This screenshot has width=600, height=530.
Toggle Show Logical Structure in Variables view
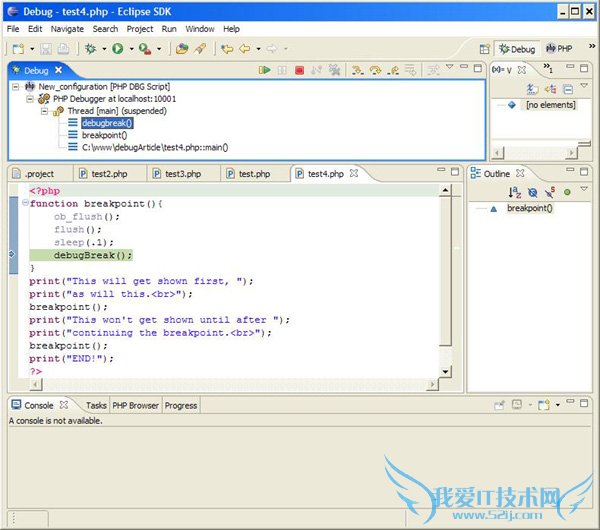pos(551,89)
